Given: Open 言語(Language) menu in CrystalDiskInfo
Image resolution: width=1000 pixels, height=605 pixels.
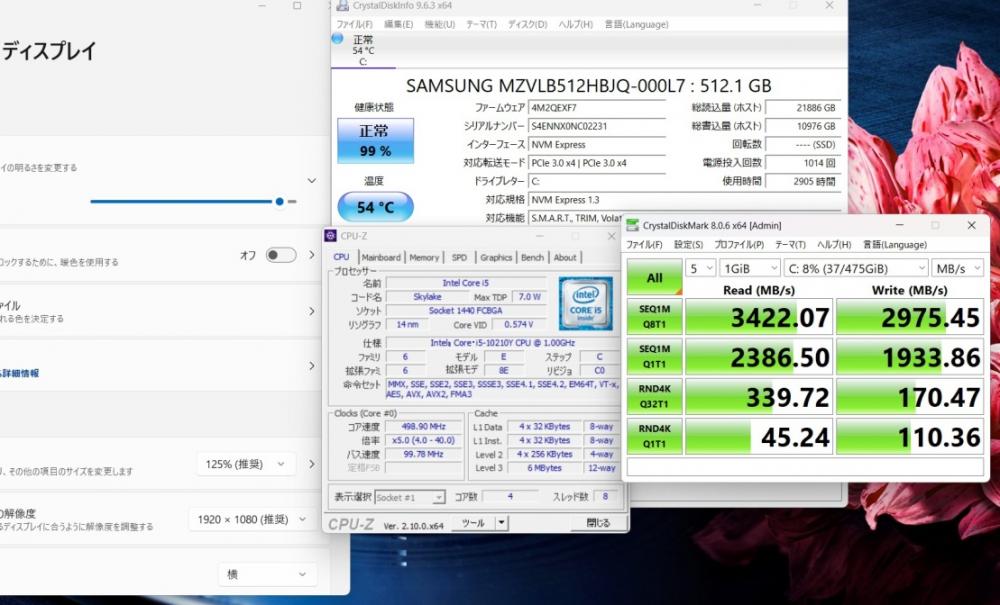Looking at the screenshot, I should [x=636, y=24].
